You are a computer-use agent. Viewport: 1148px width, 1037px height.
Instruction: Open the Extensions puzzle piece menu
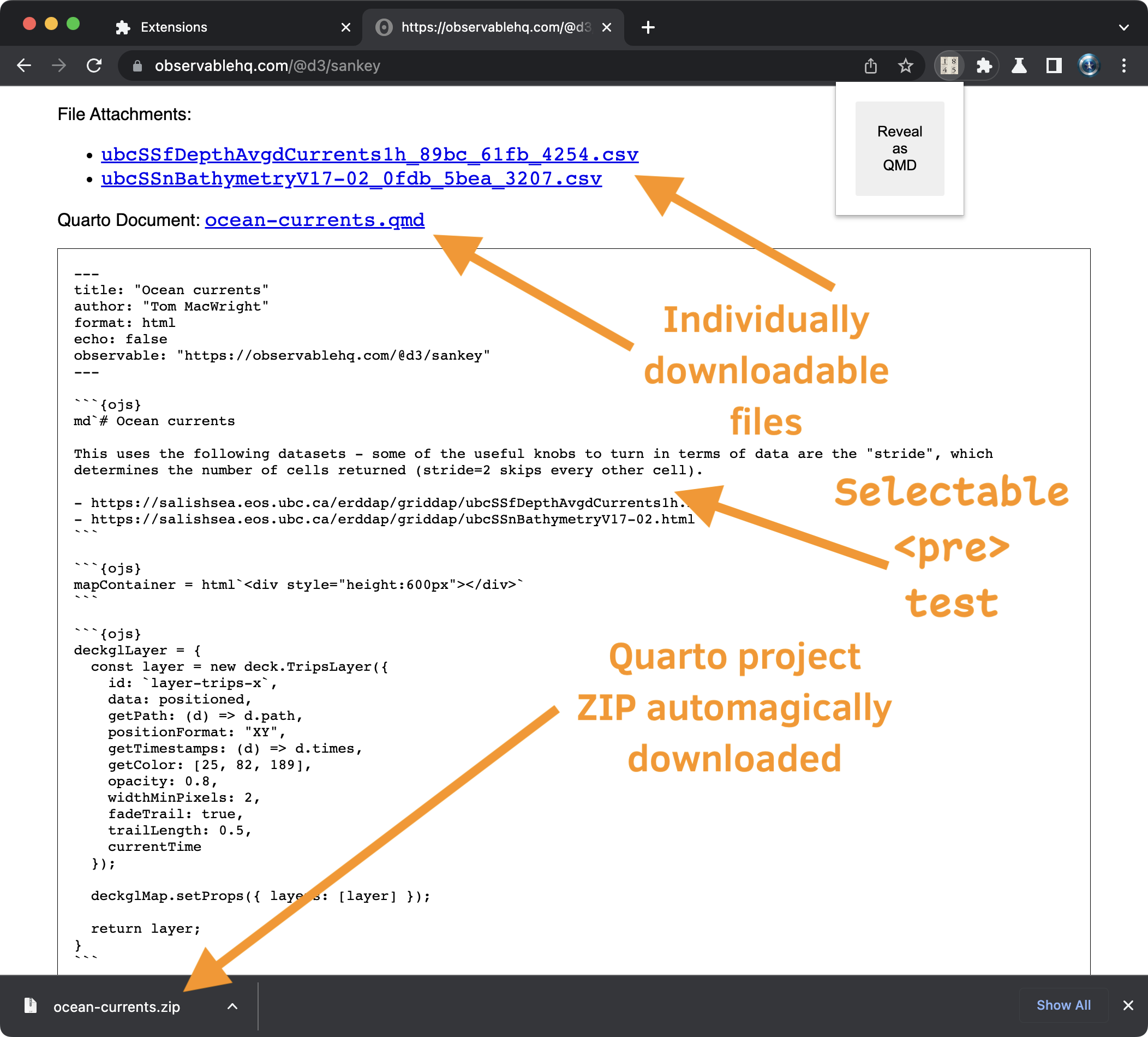984,66
